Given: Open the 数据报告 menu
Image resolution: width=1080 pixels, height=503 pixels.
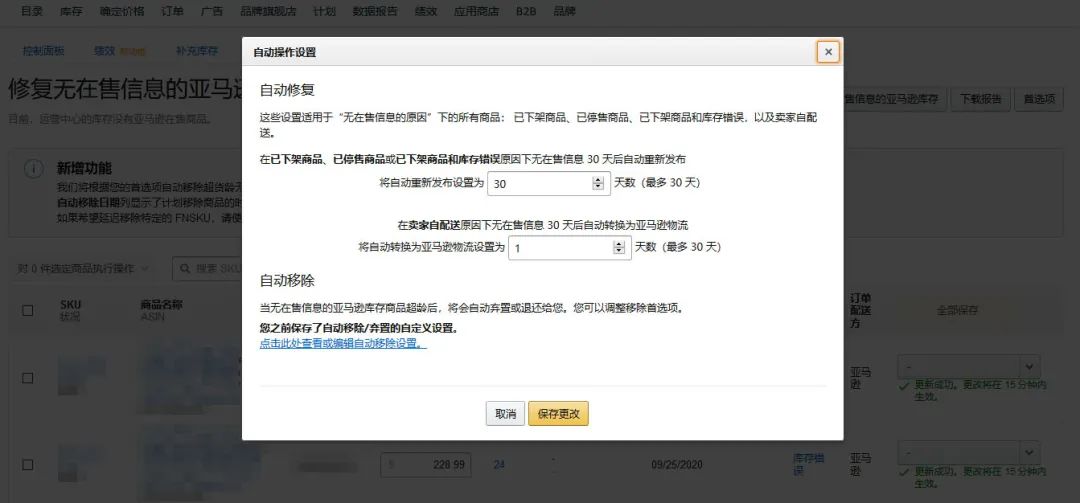Looking at the screenshot, I should pos(375,11).
